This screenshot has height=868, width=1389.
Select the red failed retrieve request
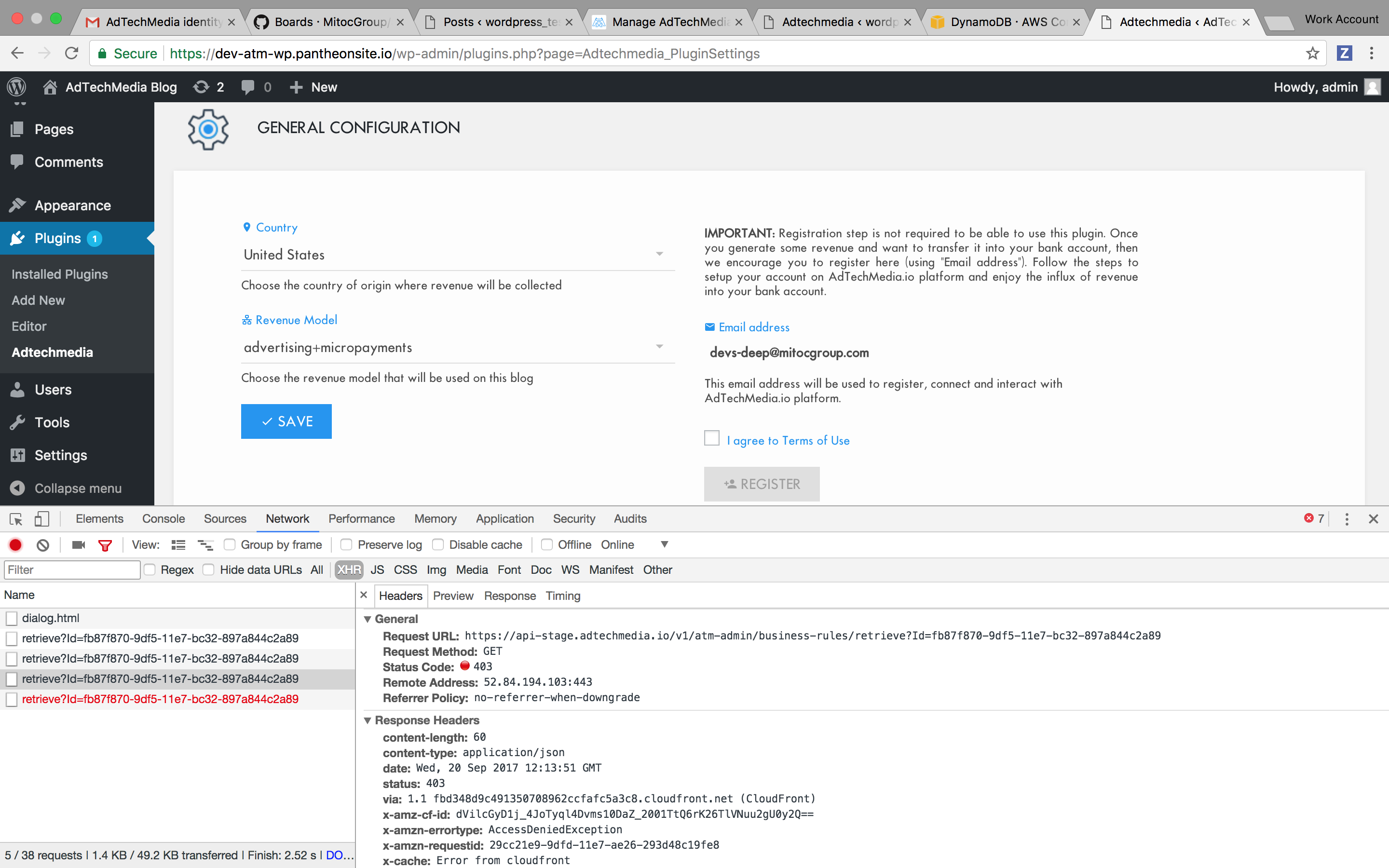[177, 699]
